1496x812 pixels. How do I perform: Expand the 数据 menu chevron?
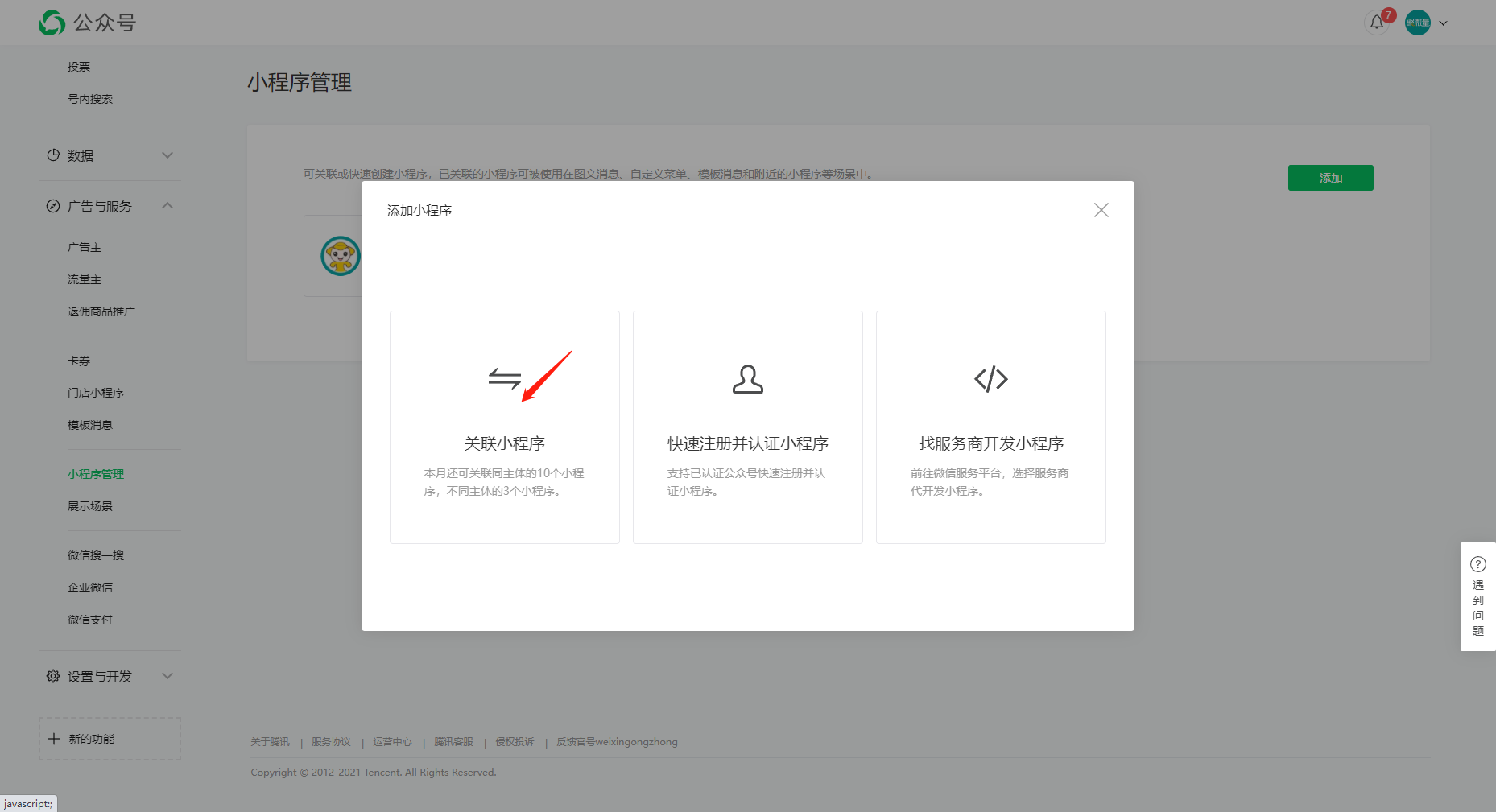tap(167, 155)
